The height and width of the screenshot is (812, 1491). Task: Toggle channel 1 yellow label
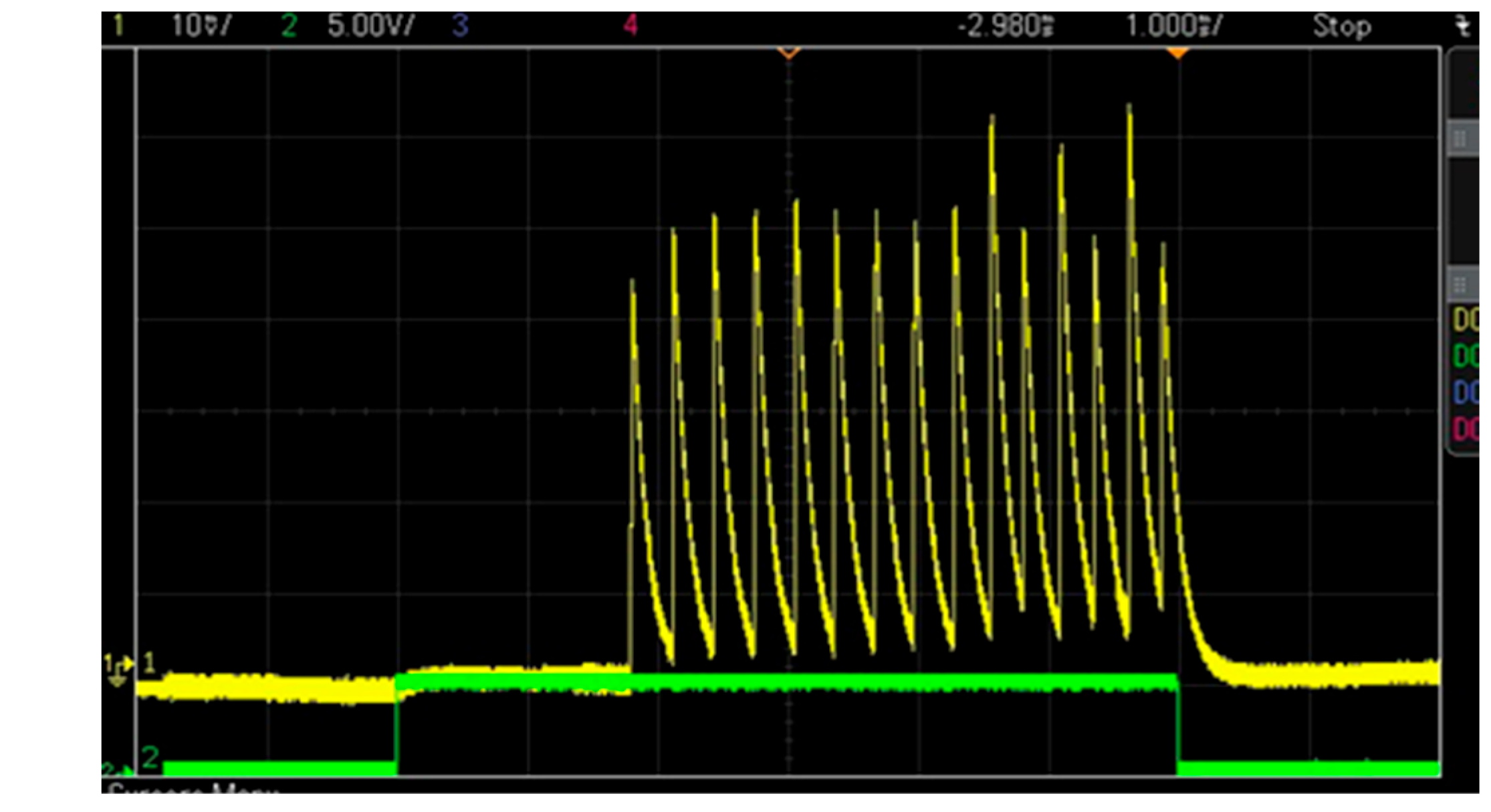pos(119,26)
